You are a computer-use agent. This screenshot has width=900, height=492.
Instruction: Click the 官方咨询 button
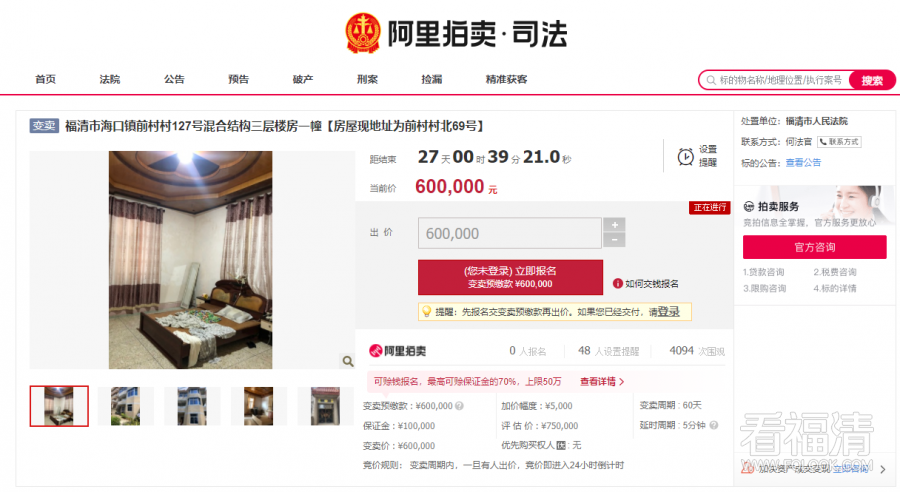[814, 247]
